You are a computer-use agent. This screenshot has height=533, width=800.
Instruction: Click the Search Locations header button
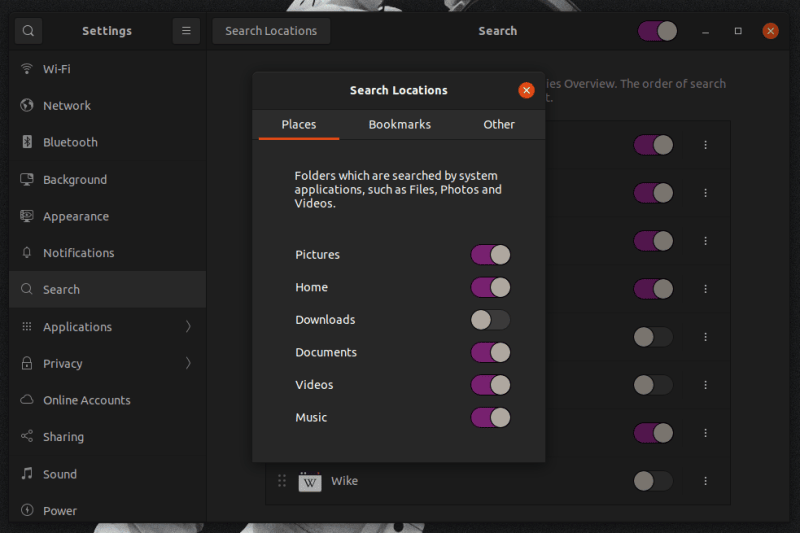271,31
